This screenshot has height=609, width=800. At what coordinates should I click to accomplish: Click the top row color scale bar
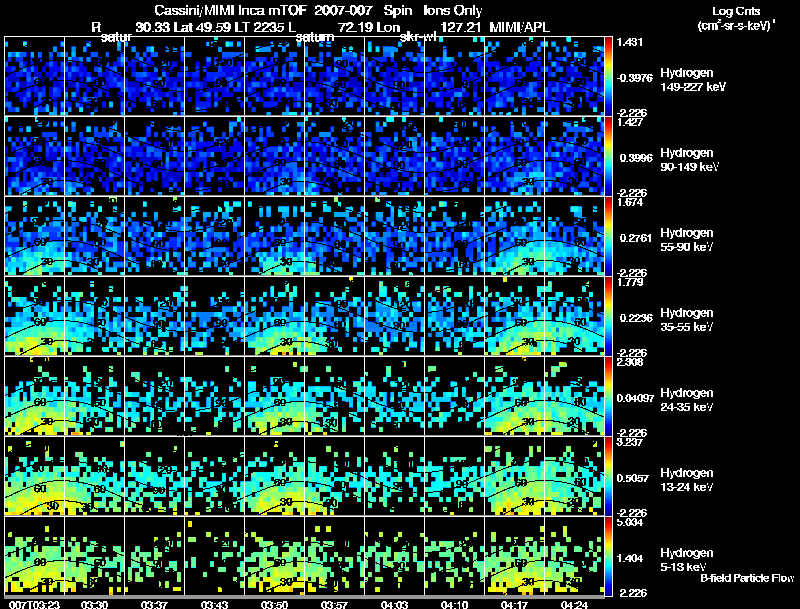(608, 76)
